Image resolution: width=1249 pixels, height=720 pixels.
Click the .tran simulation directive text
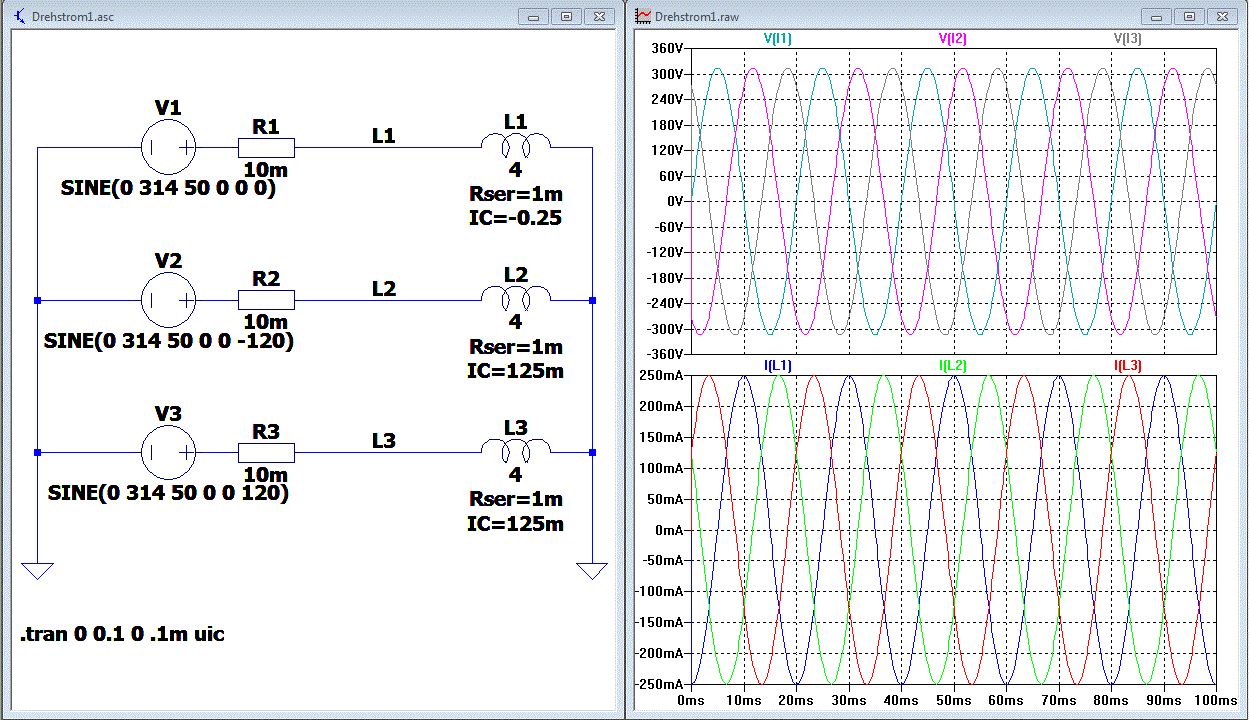click(122, 634)
